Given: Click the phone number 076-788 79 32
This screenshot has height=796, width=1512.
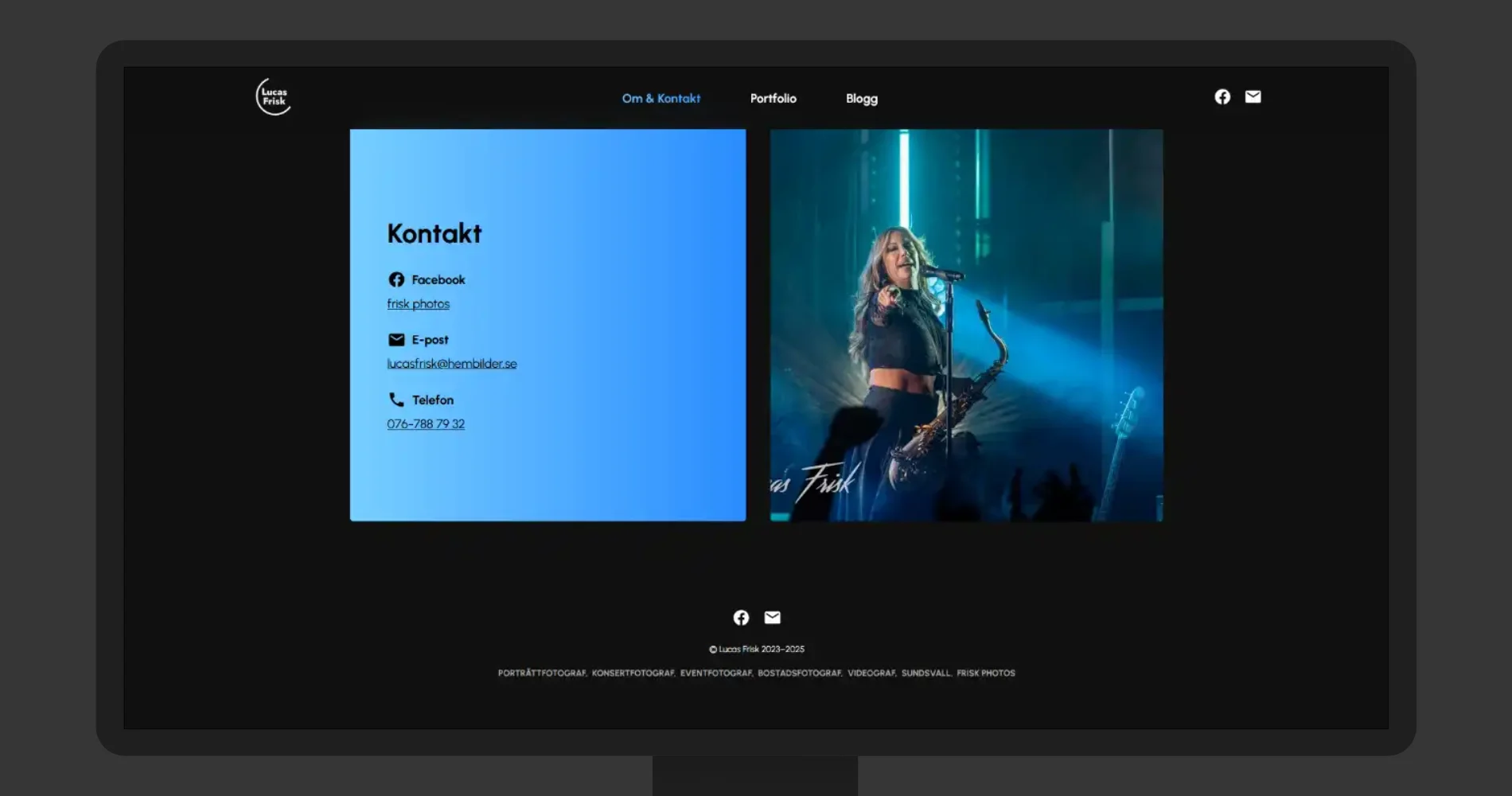Looking at the screenshot, I should 426,424.
